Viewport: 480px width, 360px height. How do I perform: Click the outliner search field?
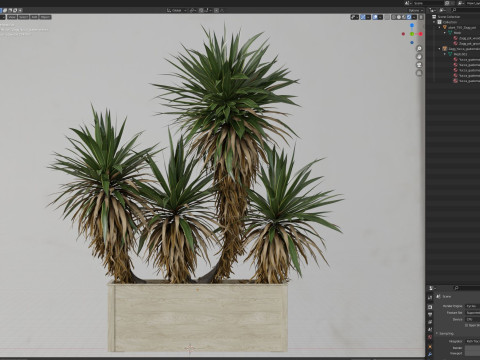tap(466, 10)
